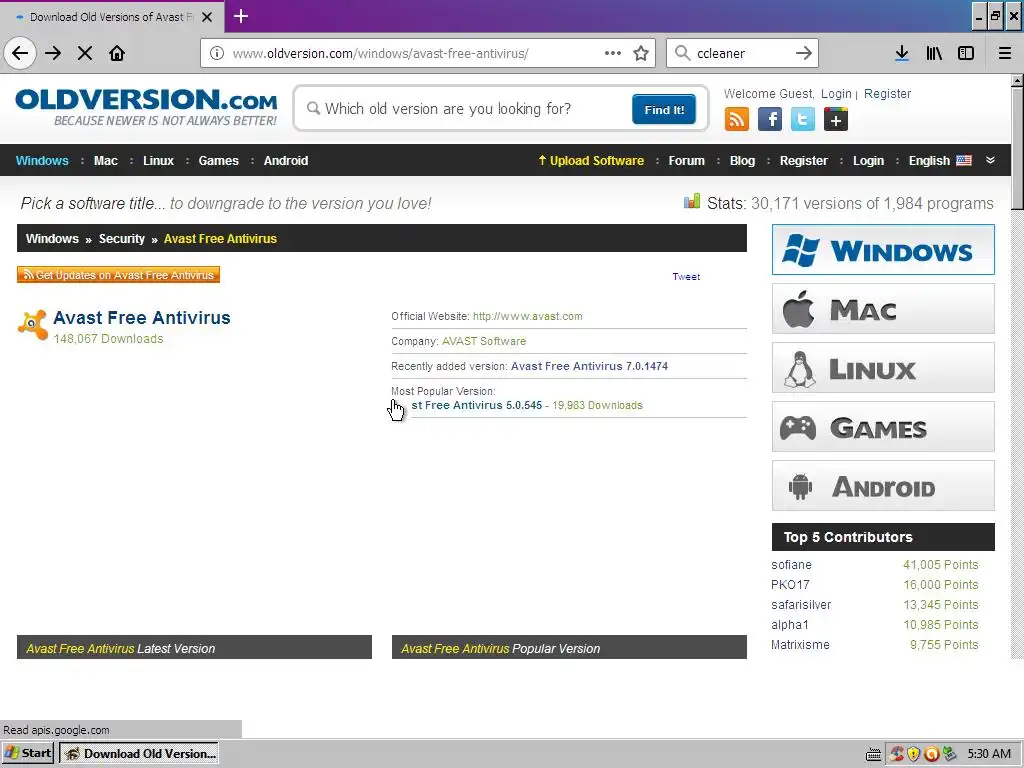Submit ccleaner search with arrow button
The height and width of the screenshot is (768, 1024).
point(804,53)
